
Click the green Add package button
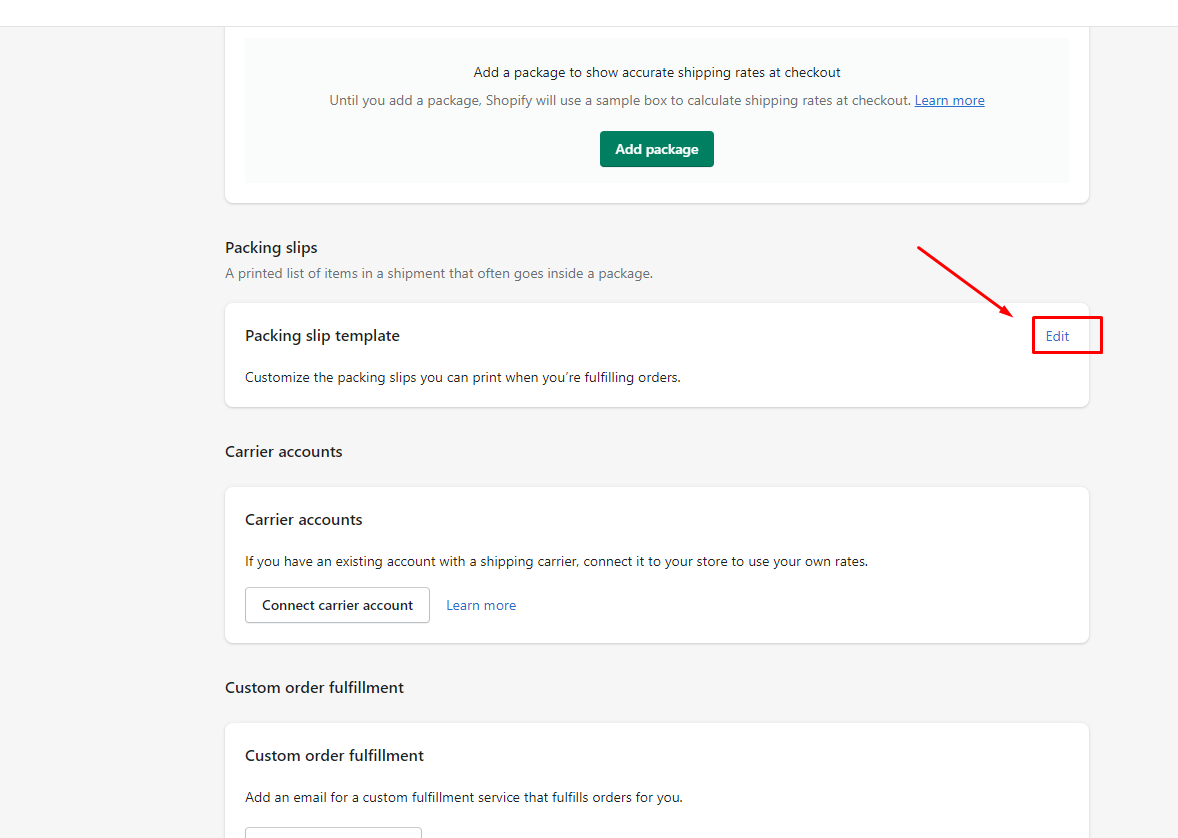[x=656, y=149]
